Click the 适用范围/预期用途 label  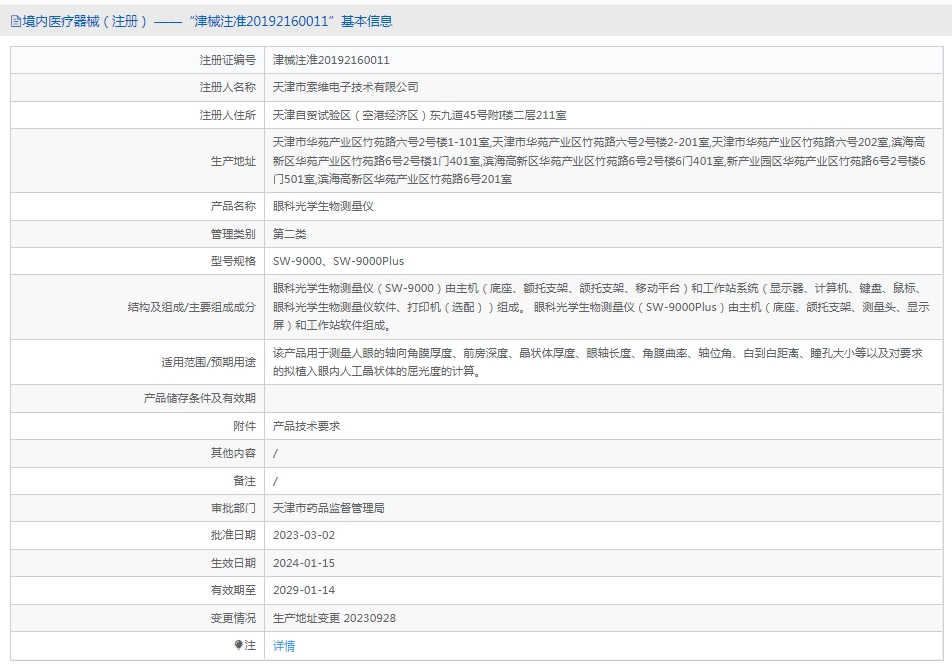(x=208, y=362)
